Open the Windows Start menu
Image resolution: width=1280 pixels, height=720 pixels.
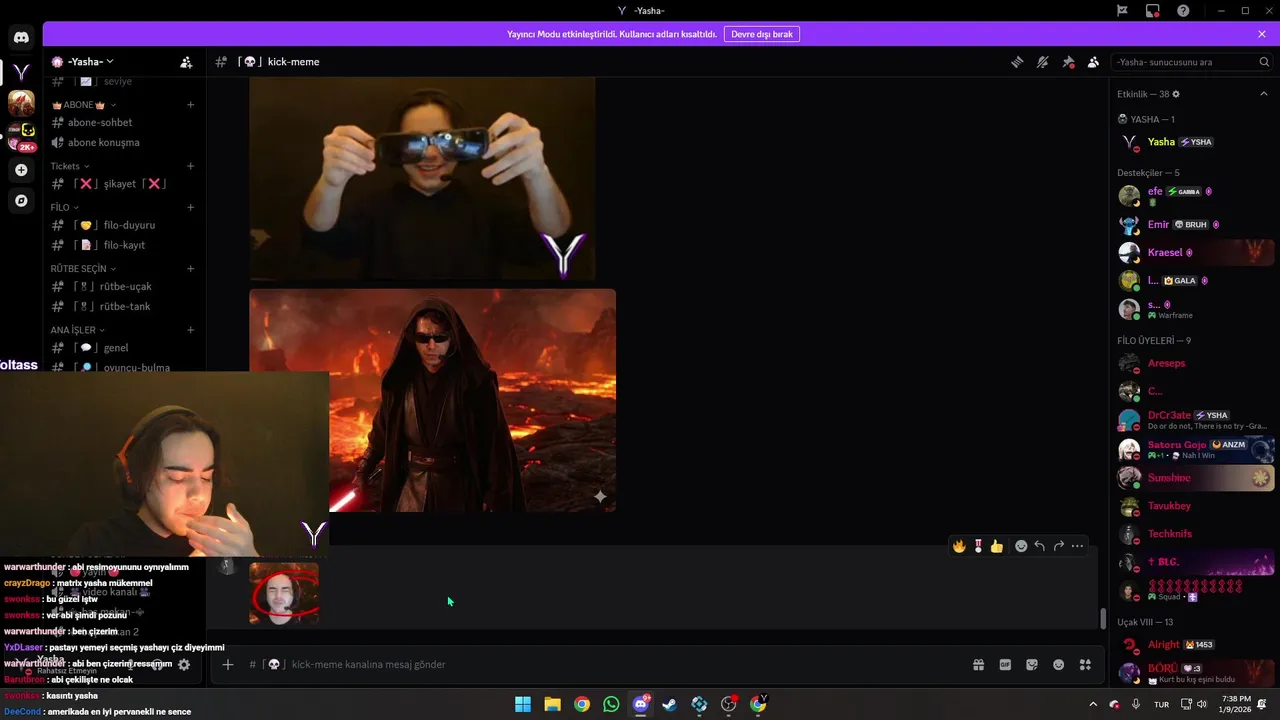(x=523, y=704)
